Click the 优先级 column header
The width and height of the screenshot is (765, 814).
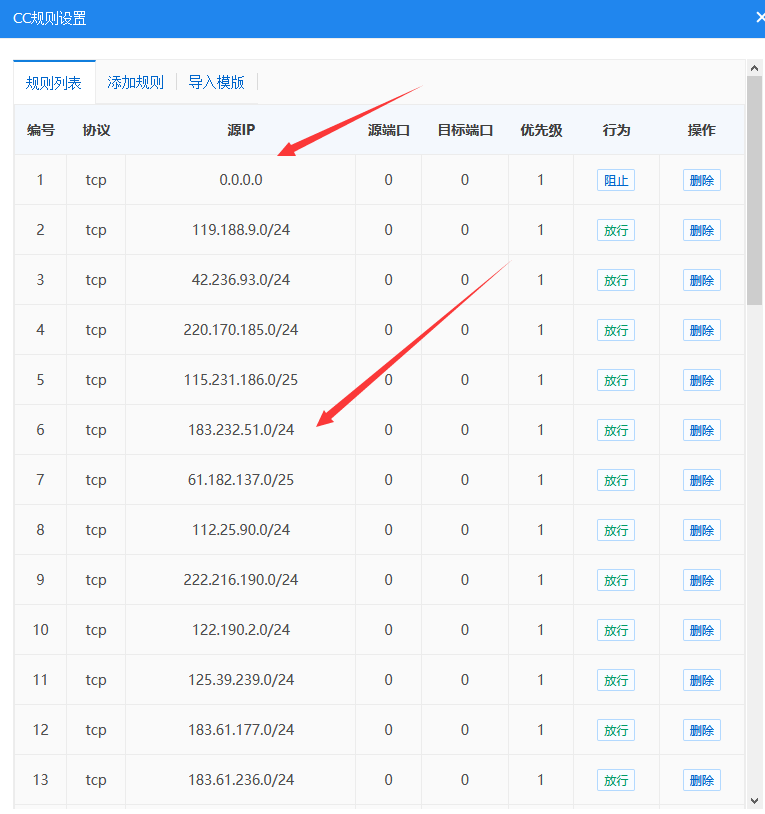pyautogui.click(x=541, y=130)
